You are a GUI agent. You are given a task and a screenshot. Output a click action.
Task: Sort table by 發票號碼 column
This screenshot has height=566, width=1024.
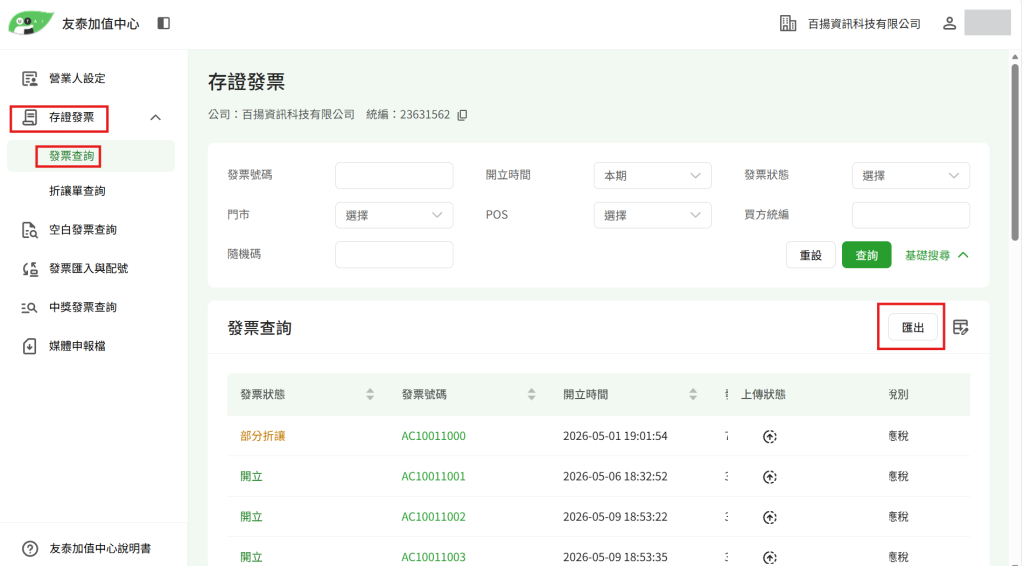(x=532, y=394)
